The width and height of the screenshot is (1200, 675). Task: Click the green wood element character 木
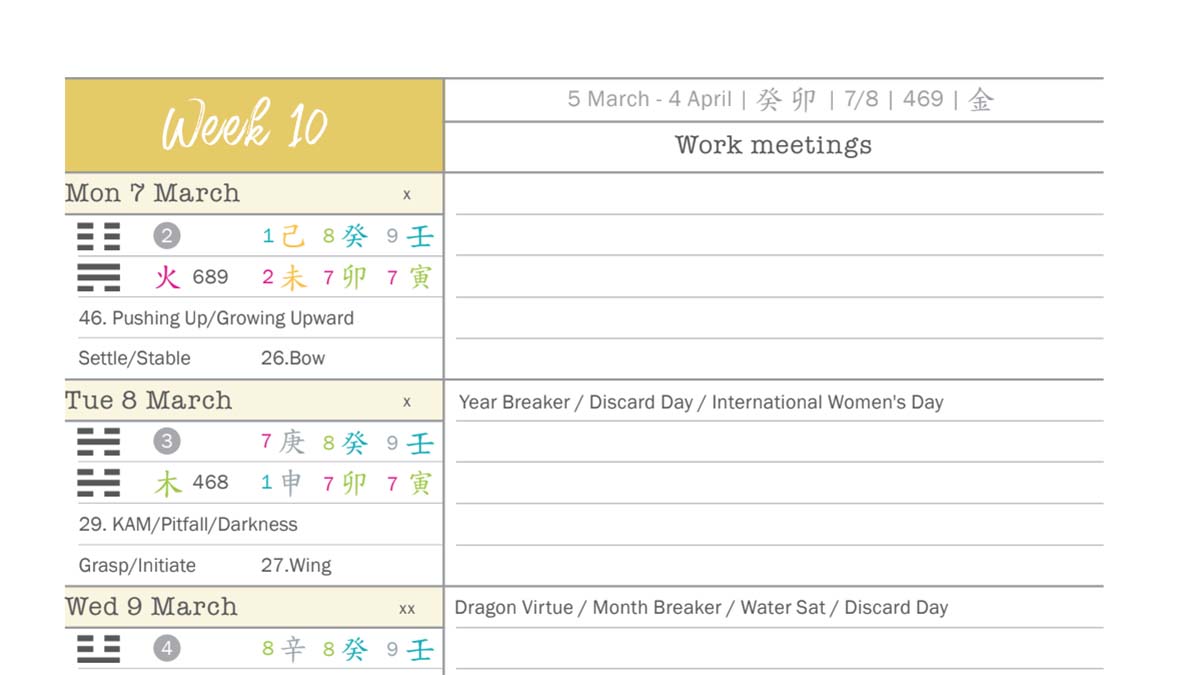click(x=167, y=483)
